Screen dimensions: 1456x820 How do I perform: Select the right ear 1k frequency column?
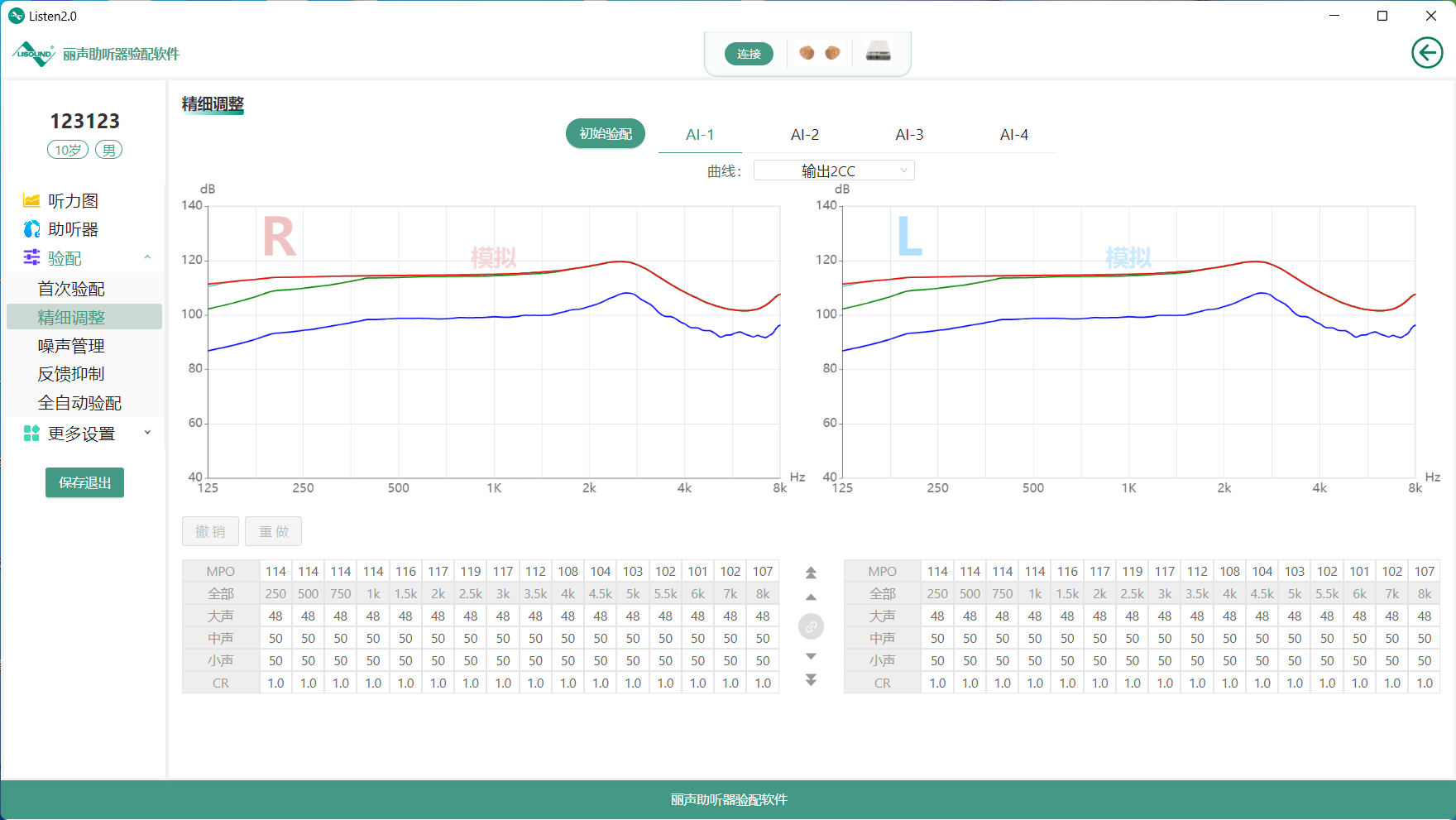click(373, 594)
